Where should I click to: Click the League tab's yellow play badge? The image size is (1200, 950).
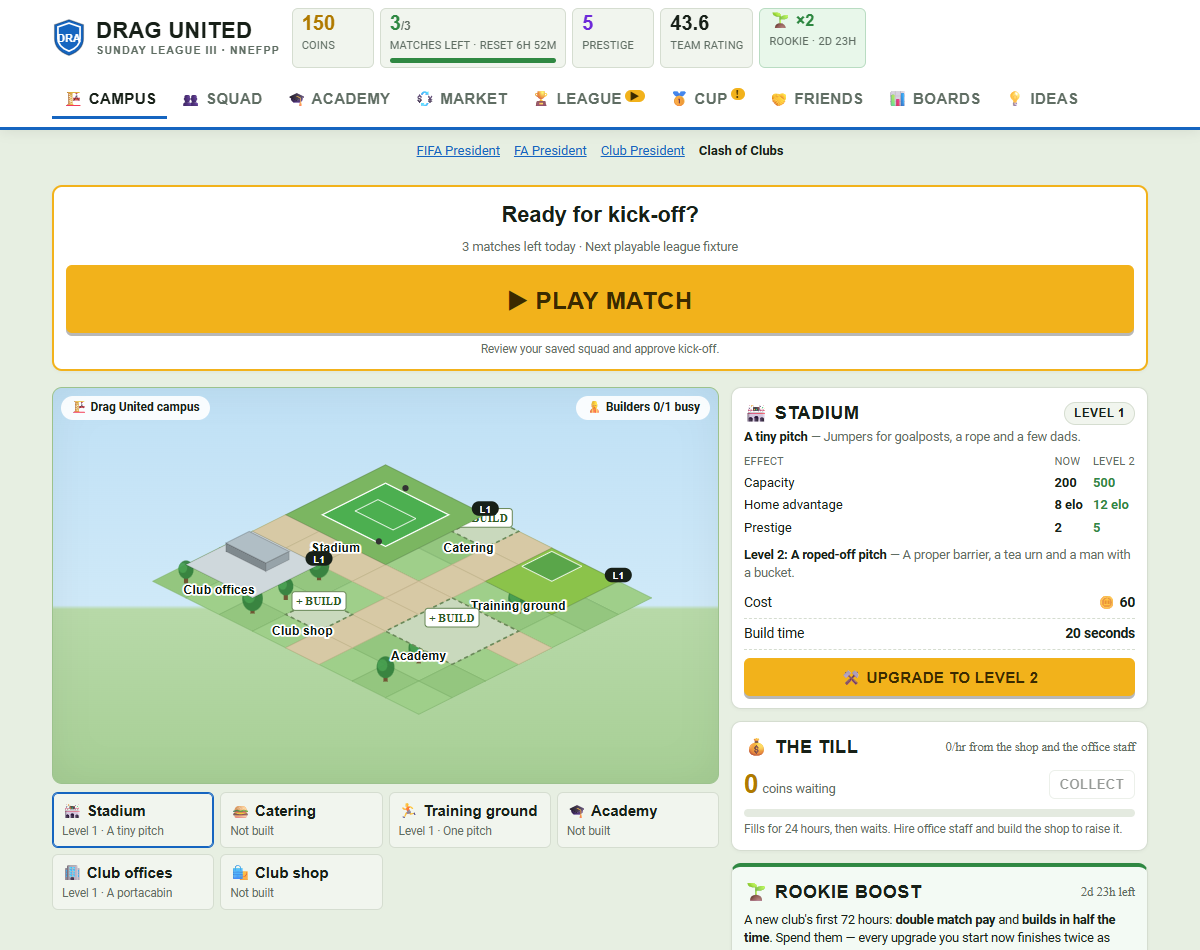[x=635, y=97]
